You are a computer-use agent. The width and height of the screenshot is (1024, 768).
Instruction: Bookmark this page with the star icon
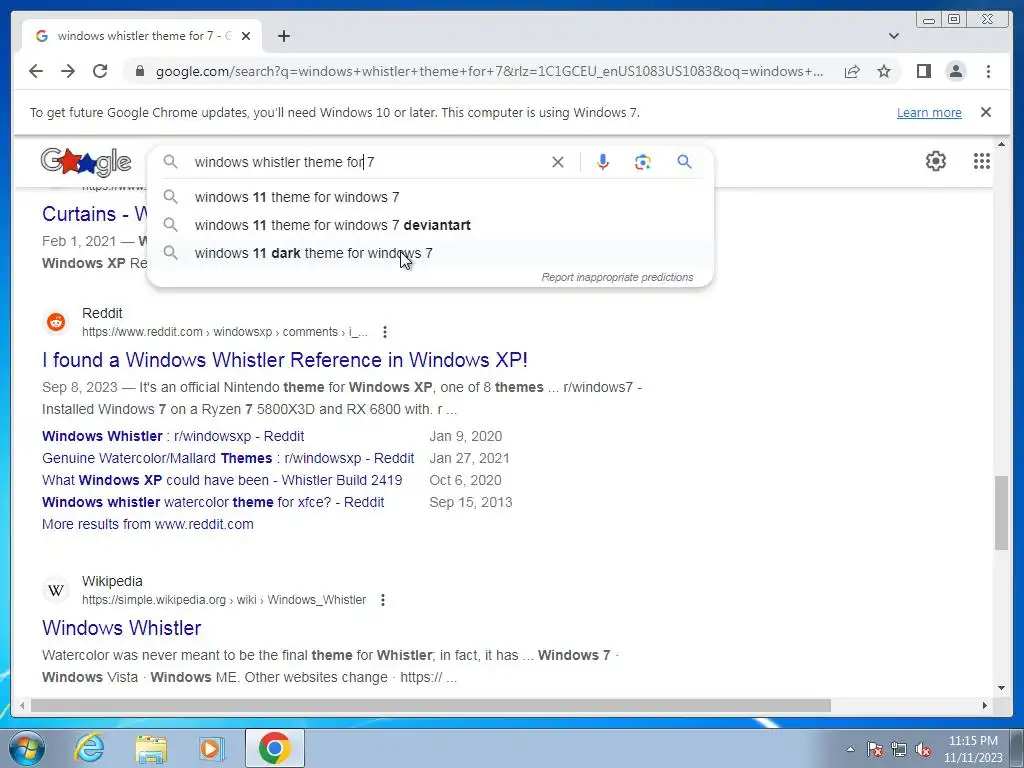[x=884, y=71]
